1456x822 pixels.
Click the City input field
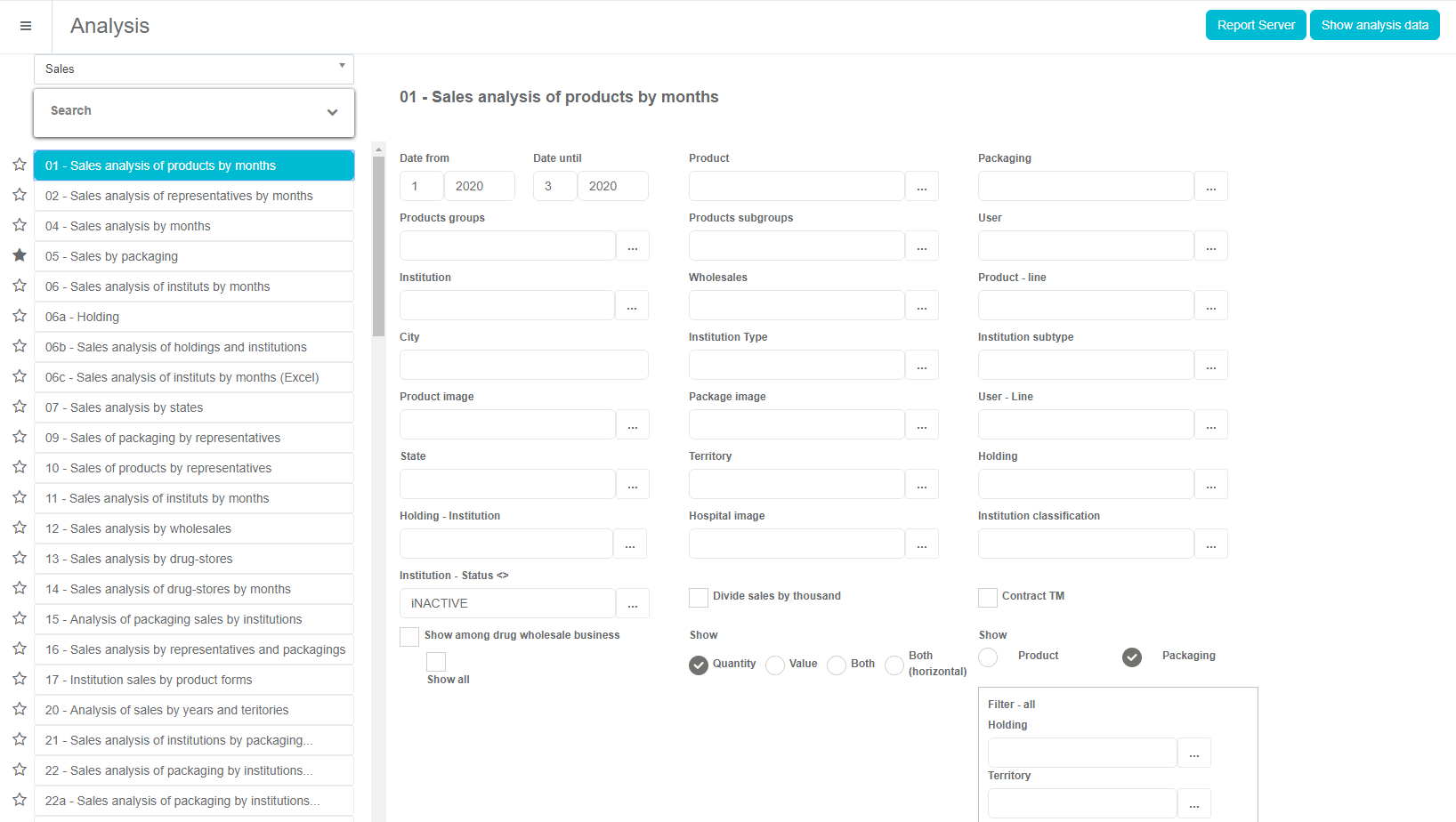tap(523, 366)
